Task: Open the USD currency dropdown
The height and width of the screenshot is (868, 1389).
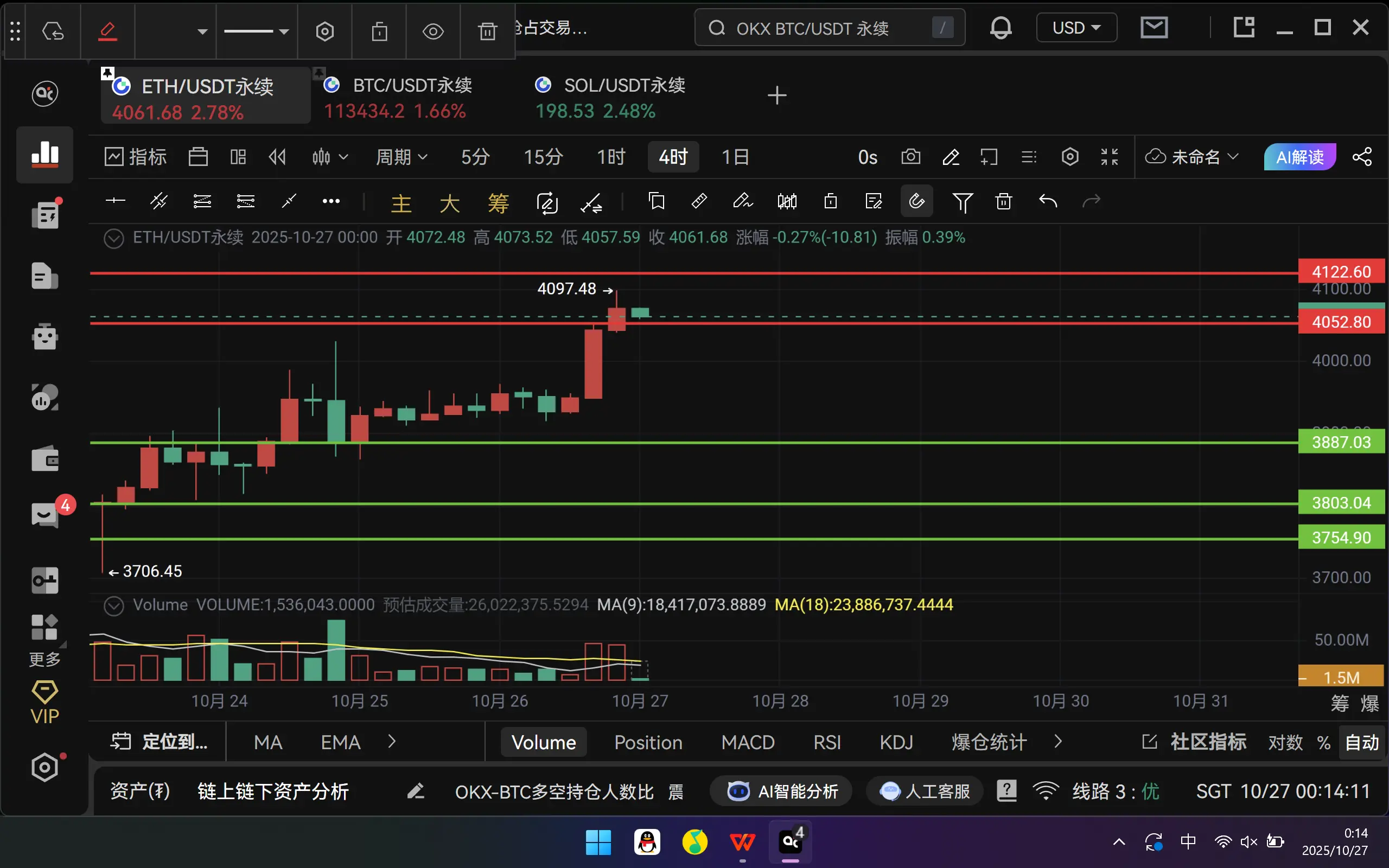Action: coord(1076,28)
